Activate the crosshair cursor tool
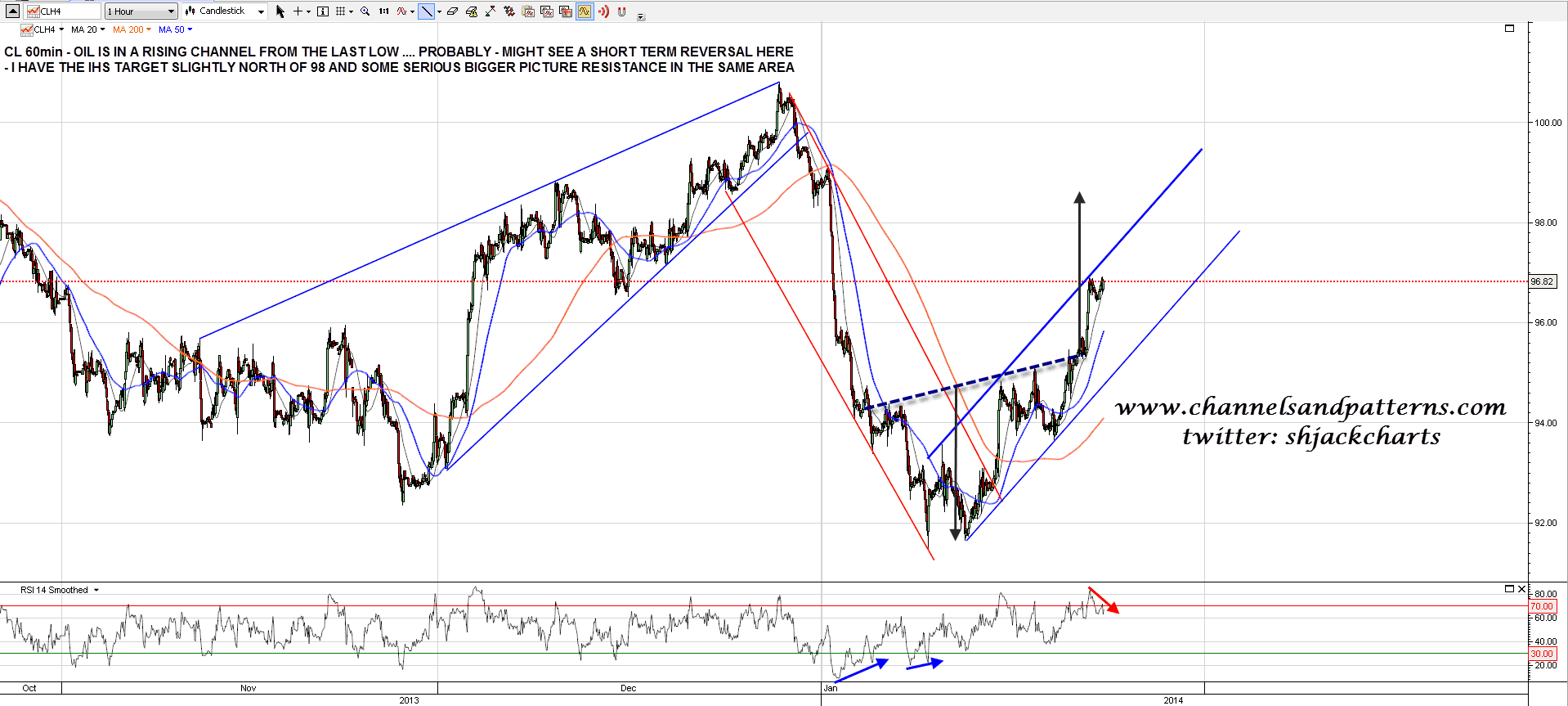Screen dimensions: 1568x706 [298, 11]
